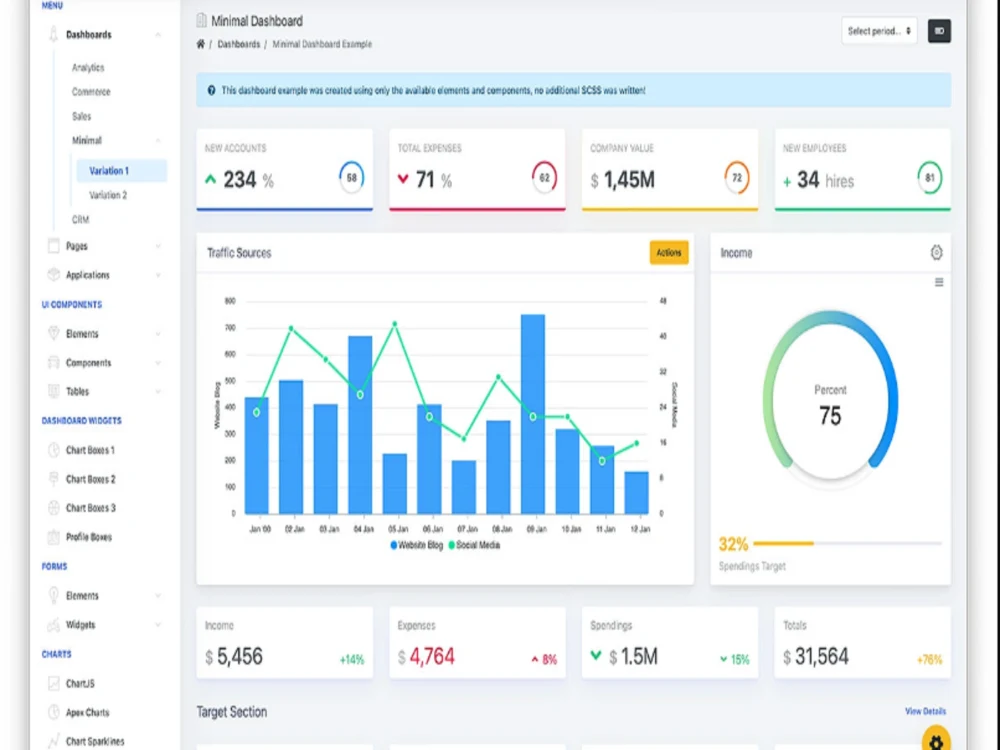Click the floating gear button at bottom right
Viewport: 1000px width, 750px height.
coord(936,740)
